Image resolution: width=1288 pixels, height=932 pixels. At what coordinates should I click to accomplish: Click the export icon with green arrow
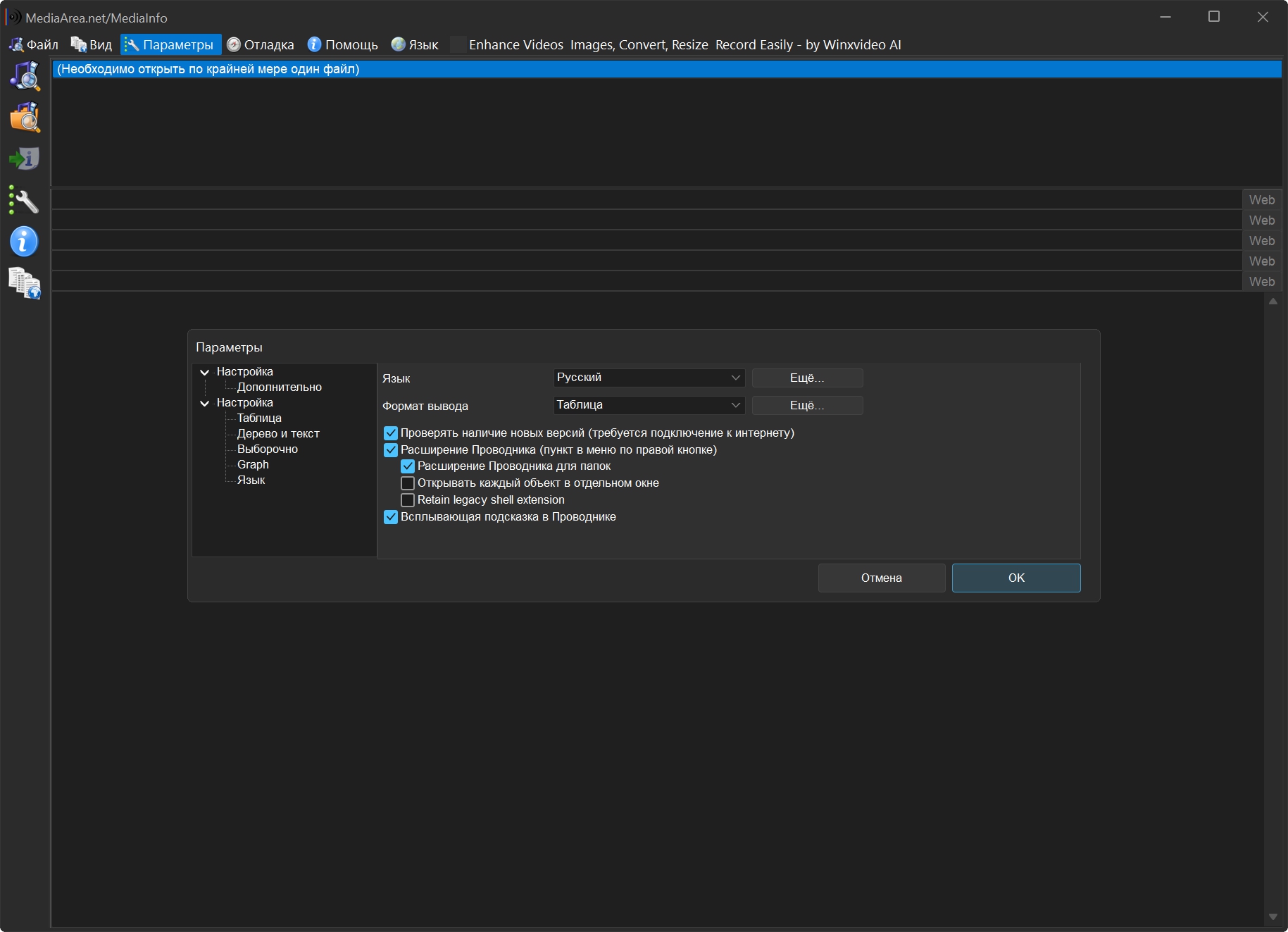click(x=25, y=159)
